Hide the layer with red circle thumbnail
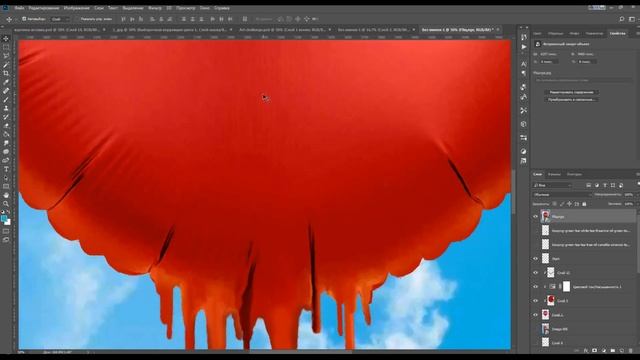Image resolution: width=640 pixels, height=360 pixels. point(536,301)
